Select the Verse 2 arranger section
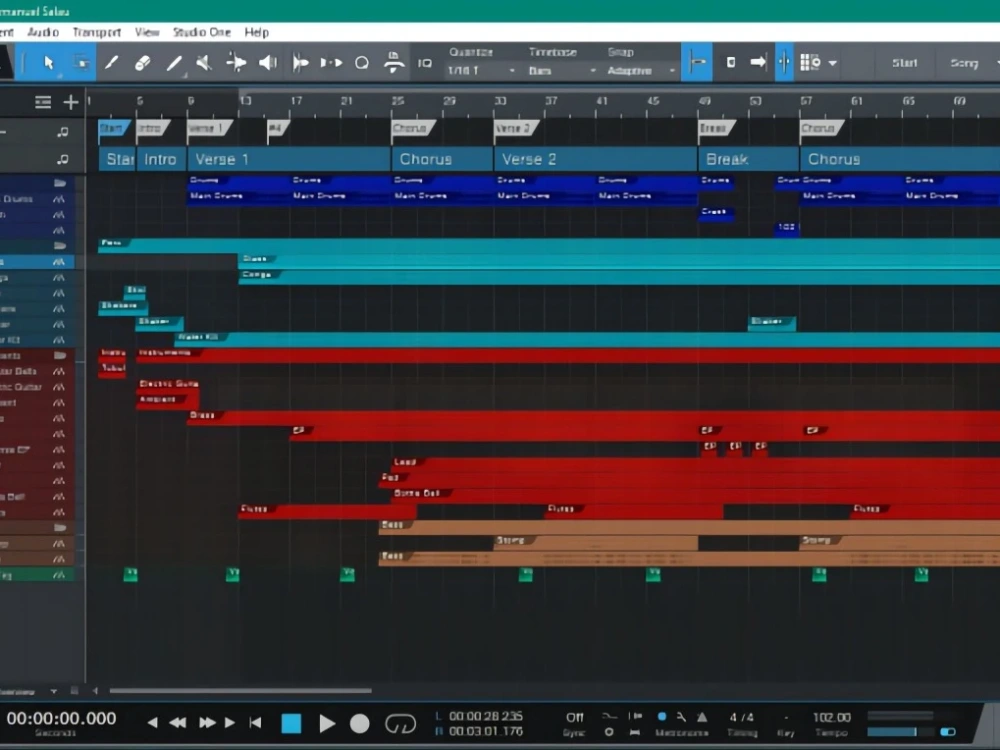 pos(595,159)
